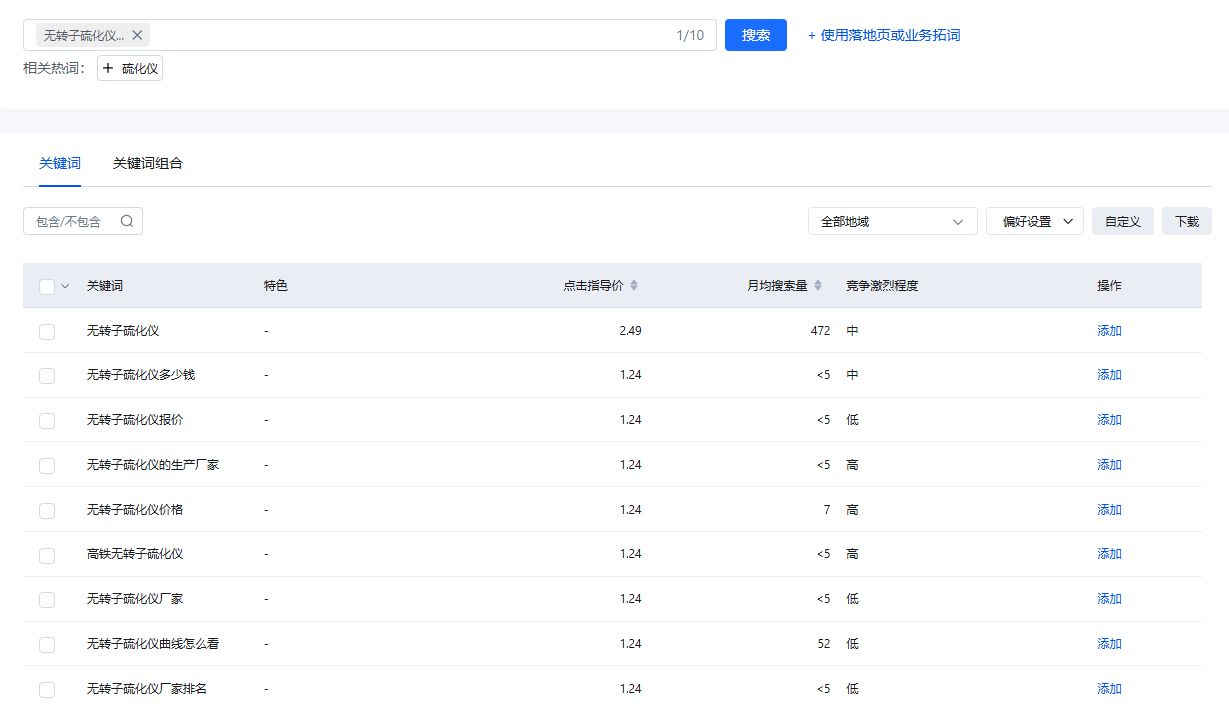Click the 下载 button

point(1187,221)
